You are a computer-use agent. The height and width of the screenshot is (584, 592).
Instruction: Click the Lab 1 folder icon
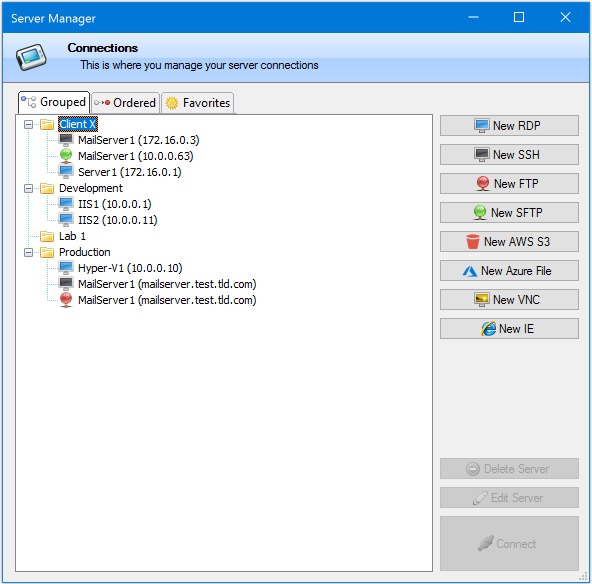tap(47, 236)
